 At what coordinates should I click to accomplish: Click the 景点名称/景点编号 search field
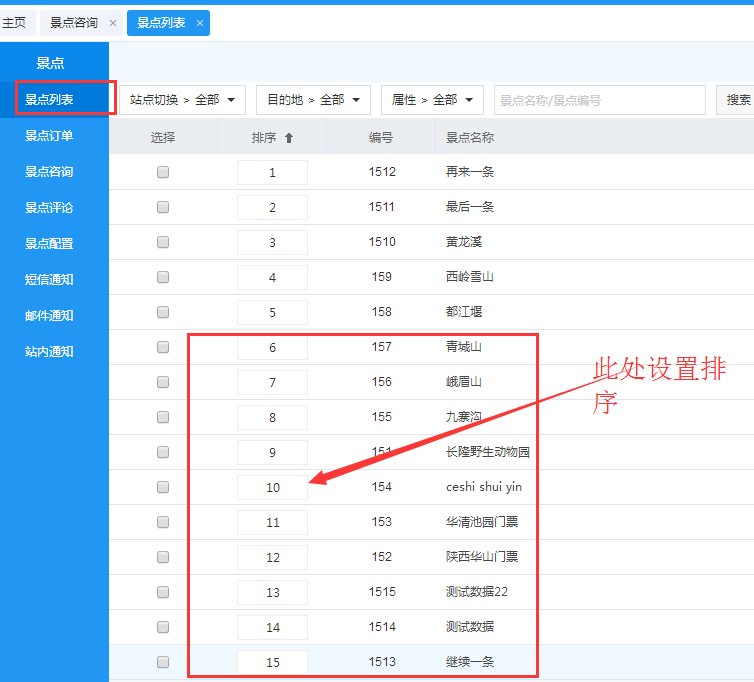(x=600, y=100)
